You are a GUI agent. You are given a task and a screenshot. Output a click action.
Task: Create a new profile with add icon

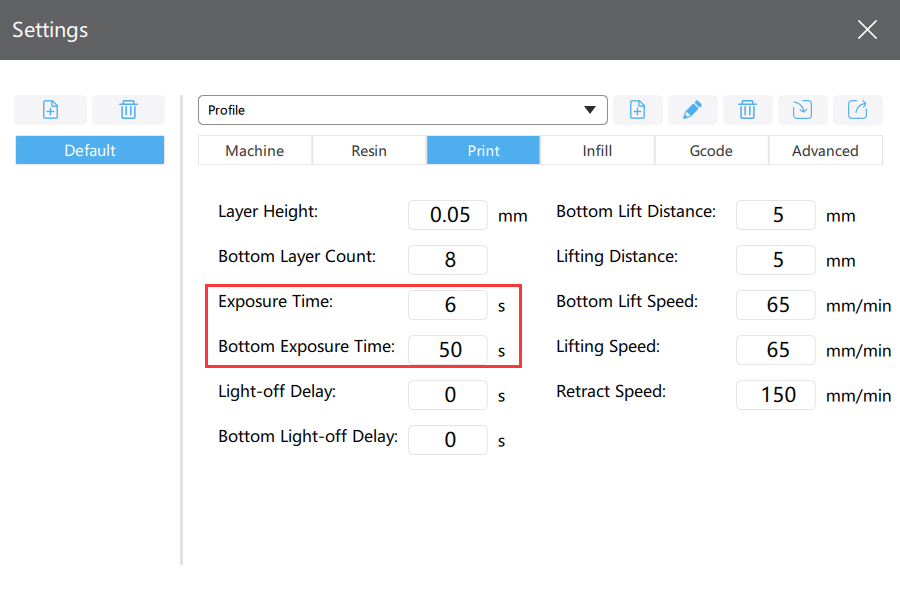point(638,110)
